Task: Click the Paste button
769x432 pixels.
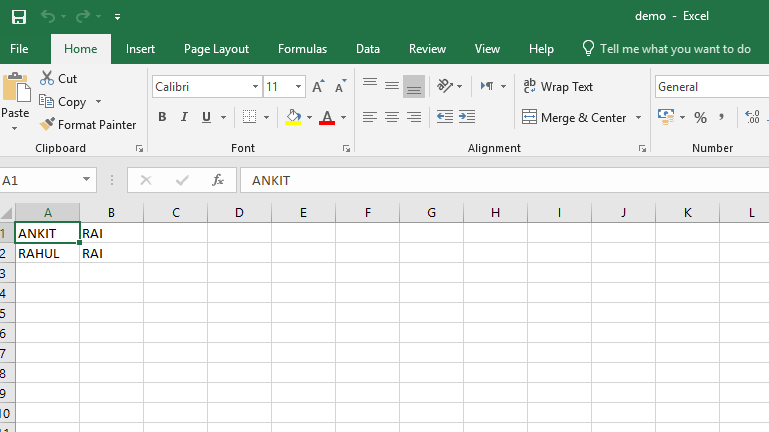Action: (x=16, y=100)
